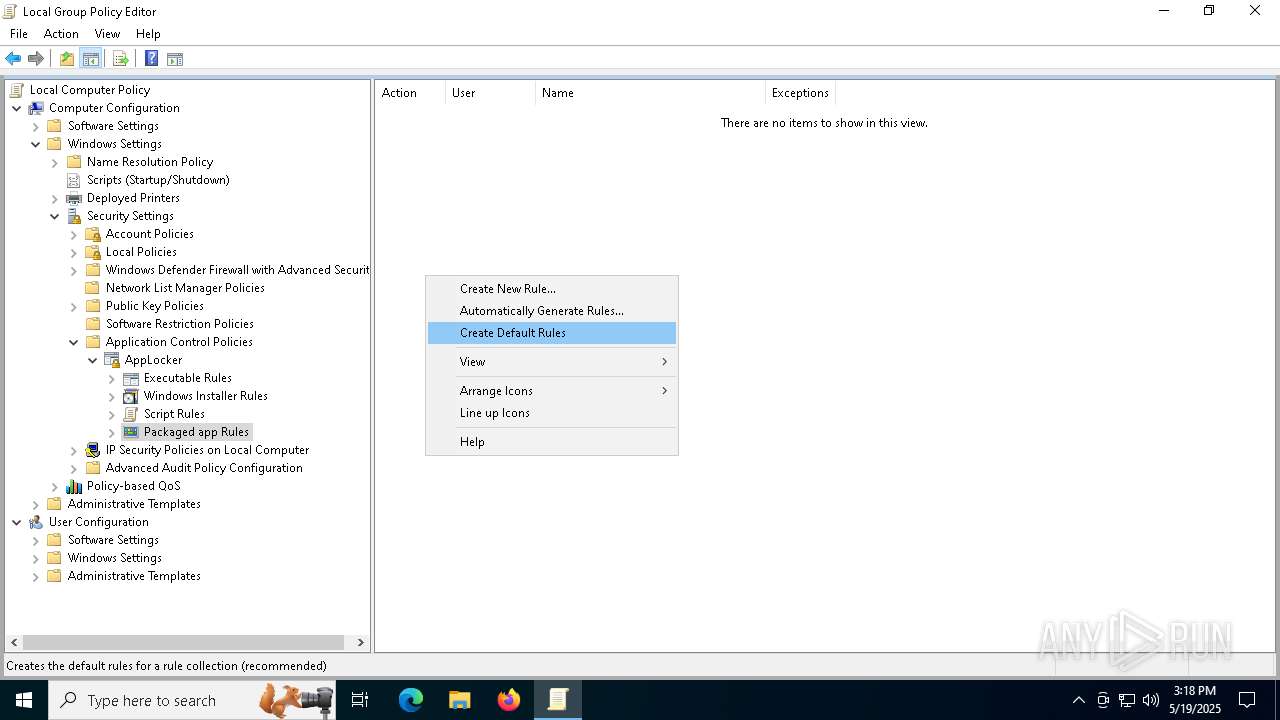Click the Policy-based QoS chart icon
The height and width of the screenshot is (720, 1280).
[73, 486]
